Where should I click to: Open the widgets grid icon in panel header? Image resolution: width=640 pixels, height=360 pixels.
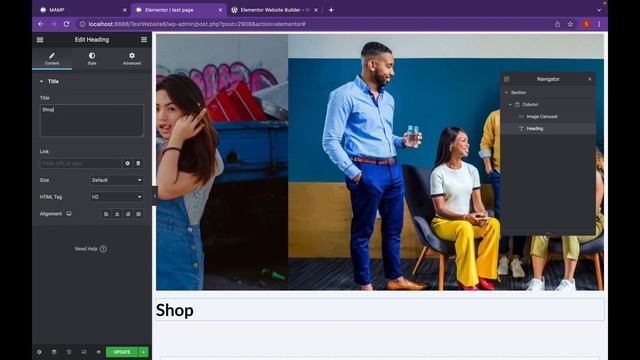tap(144, 40)
